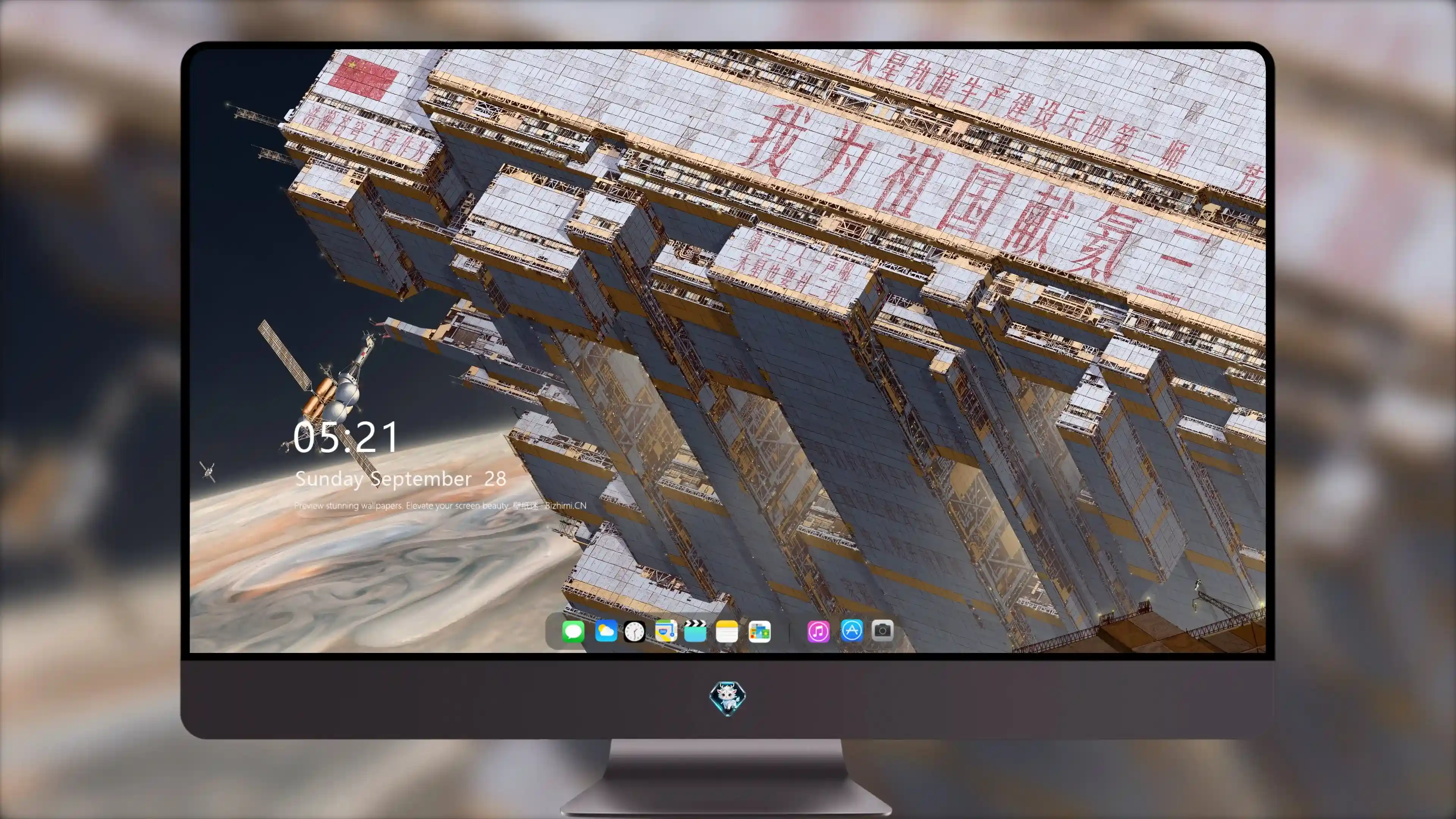This screenshot has width=1456, height=819.
Task: Click the dragon mascot logo below the screen
Action: 728,698
